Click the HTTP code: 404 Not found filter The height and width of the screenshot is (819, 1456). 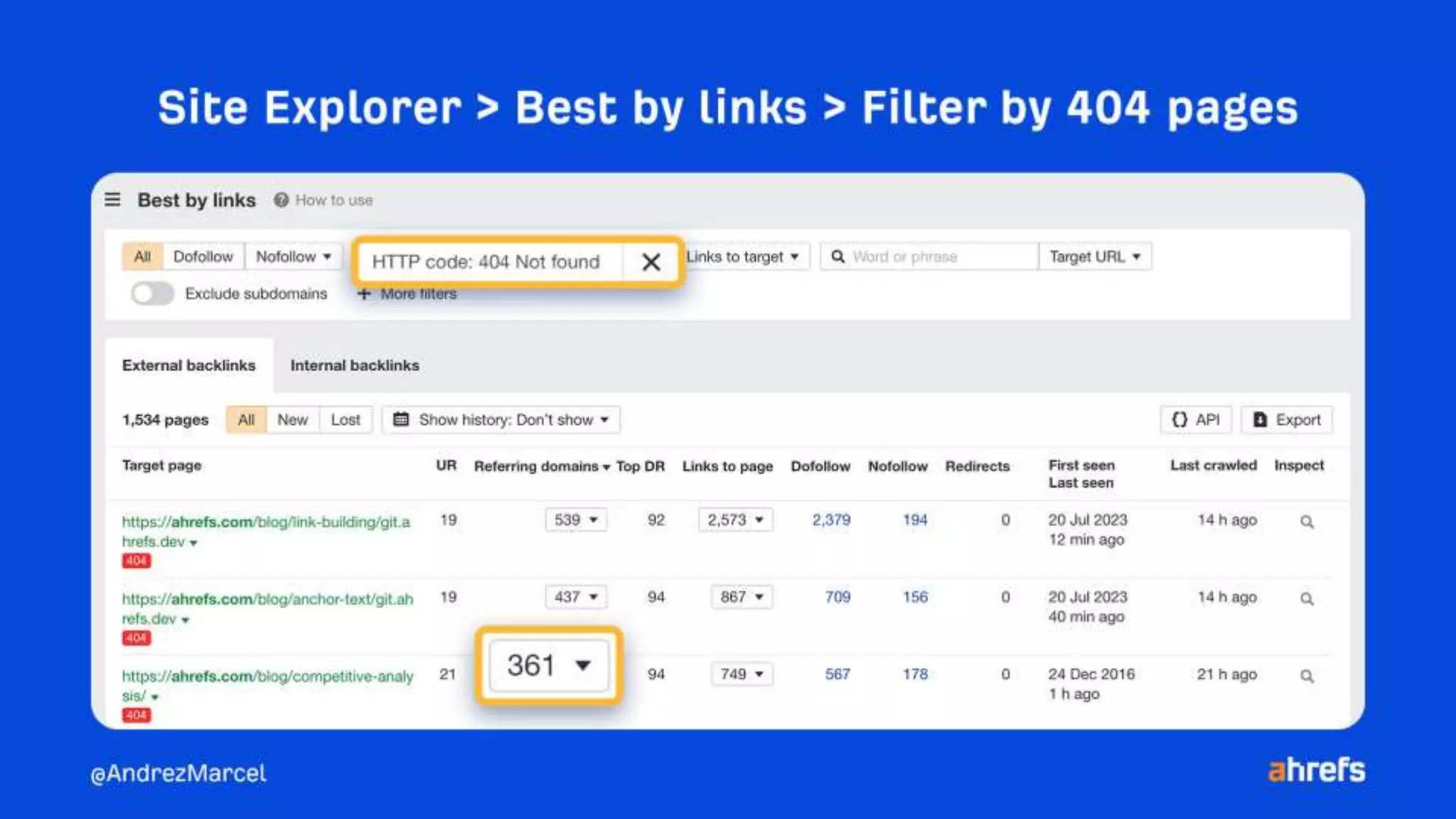pos(486,262)
